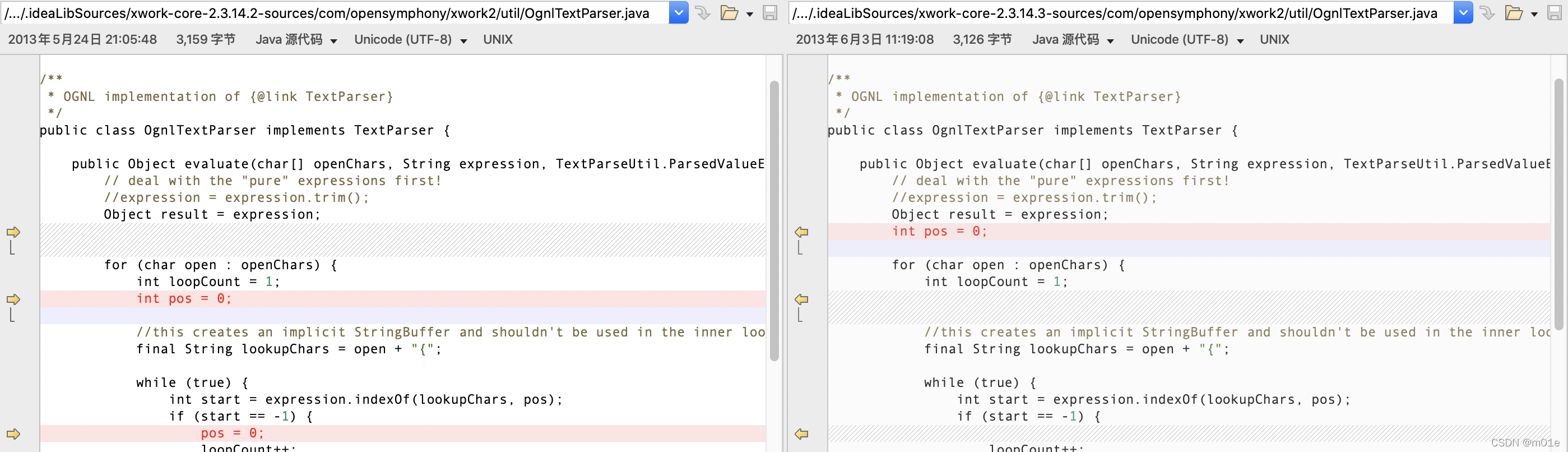Click 'int start = expression.indexOf' in left pane
Screen dimensions: 1568x452
tap(366, 400)
